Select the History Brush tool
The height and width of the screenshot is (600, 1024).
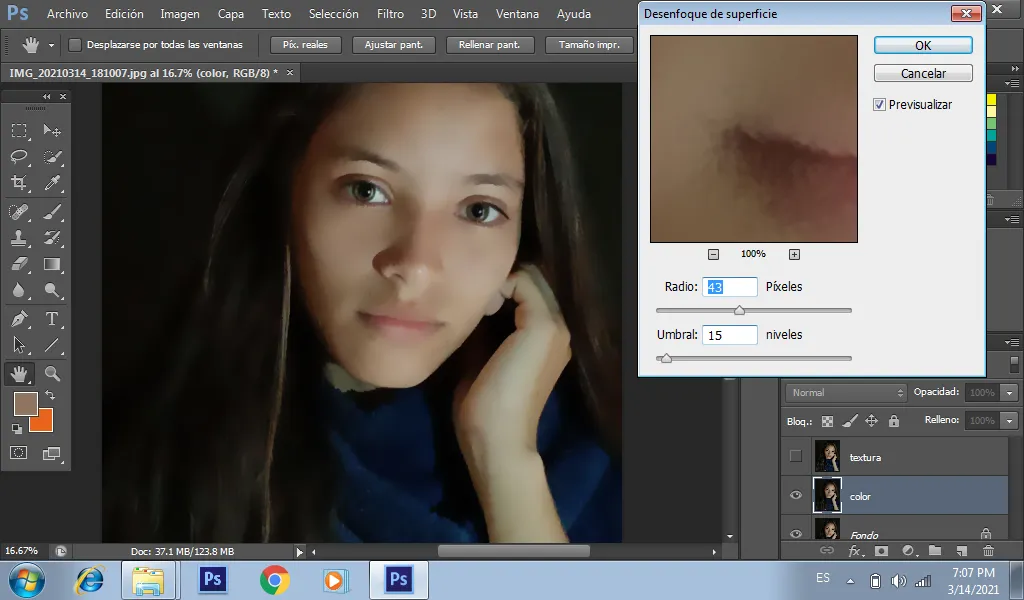(52, 238)
